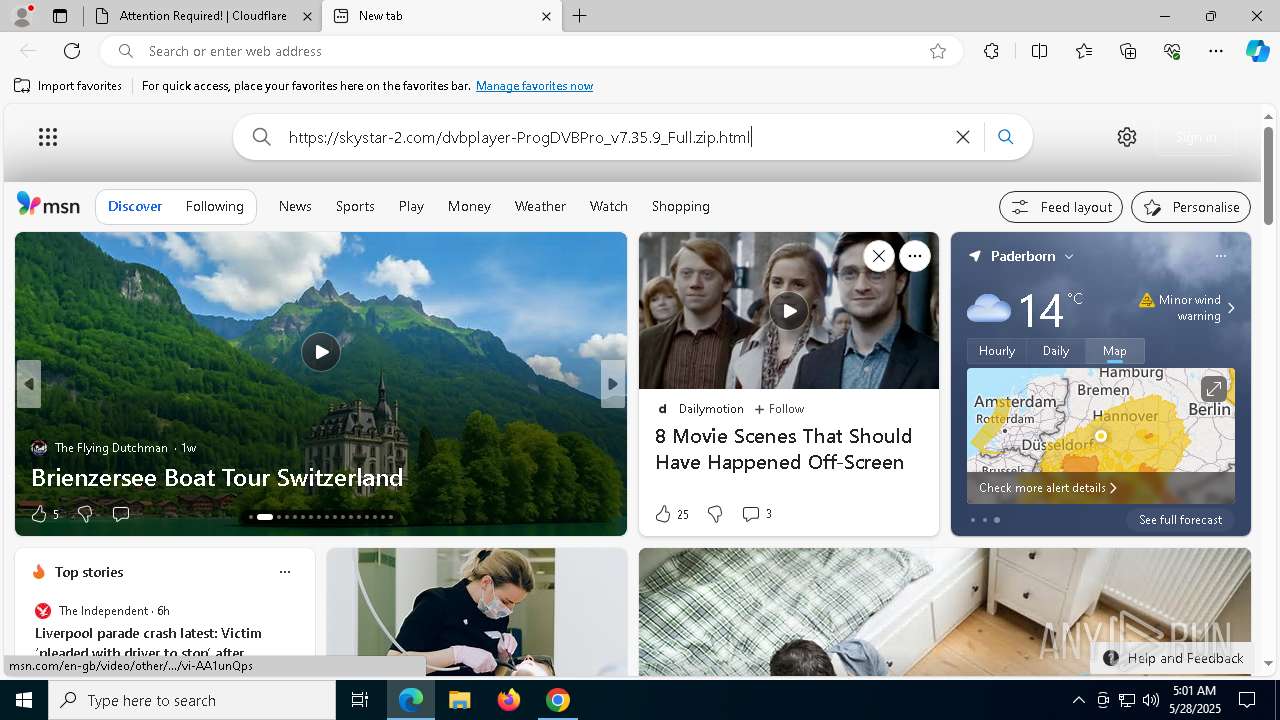Select the Discover feed tab
The image size is (1280, 720).
(135, 207)
